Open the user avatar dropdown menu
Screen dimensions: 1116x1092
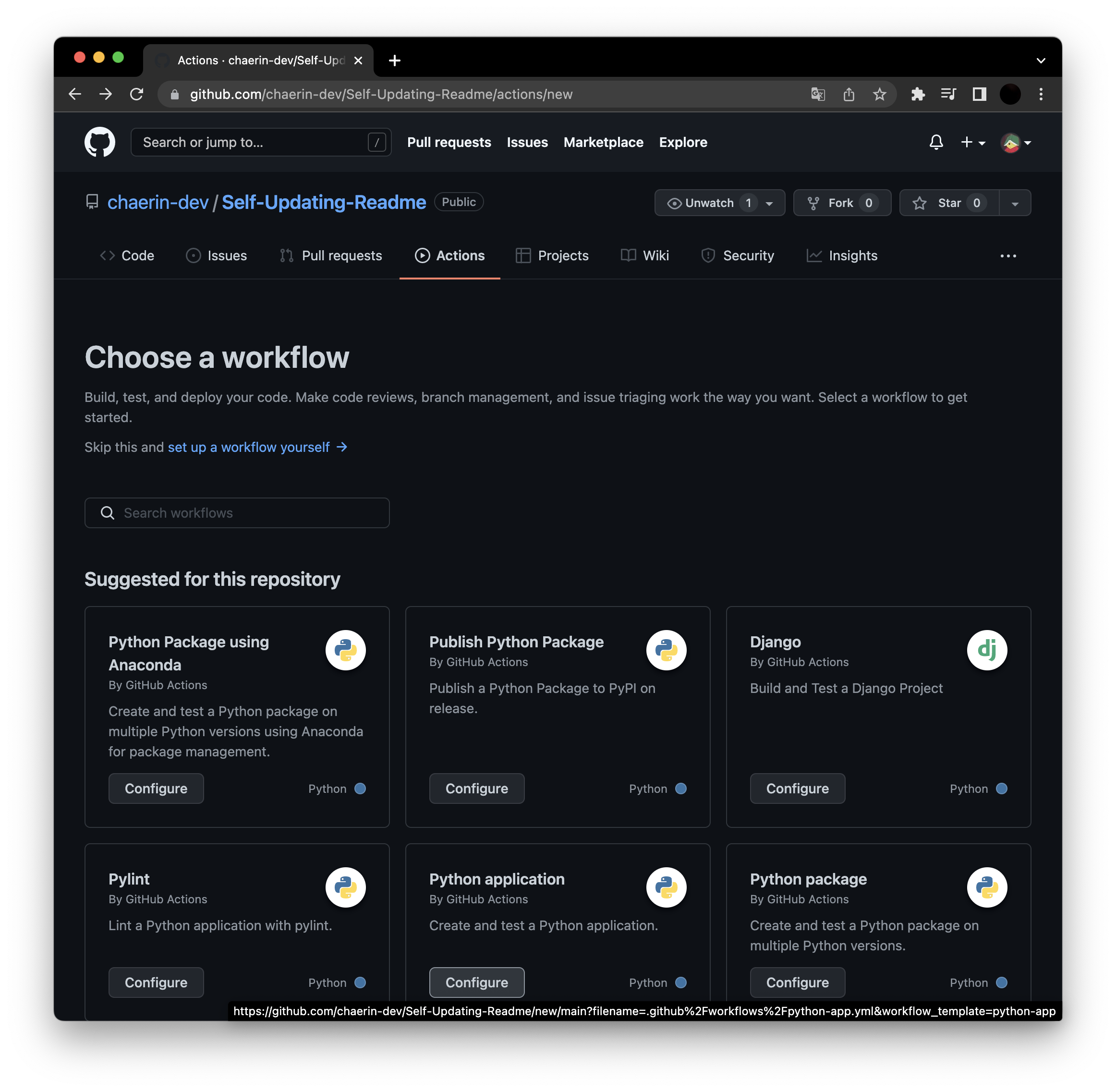(1016, 142)
